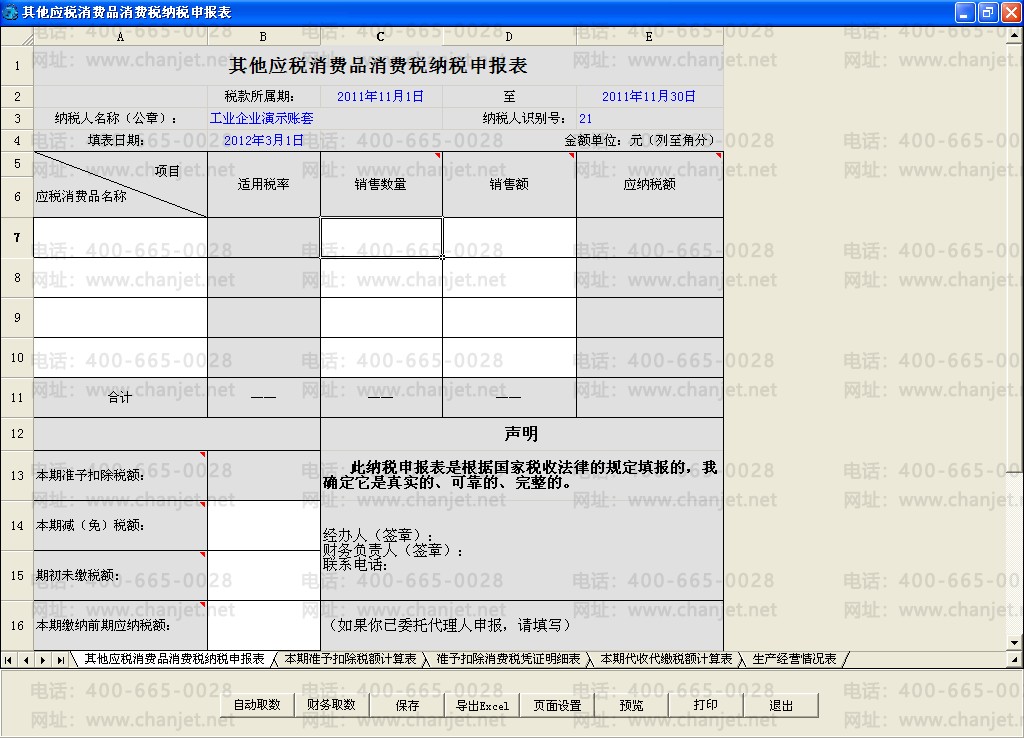
Task: Select the 本期代收代缴税额计算表 tab
Action: coord(666,659)
